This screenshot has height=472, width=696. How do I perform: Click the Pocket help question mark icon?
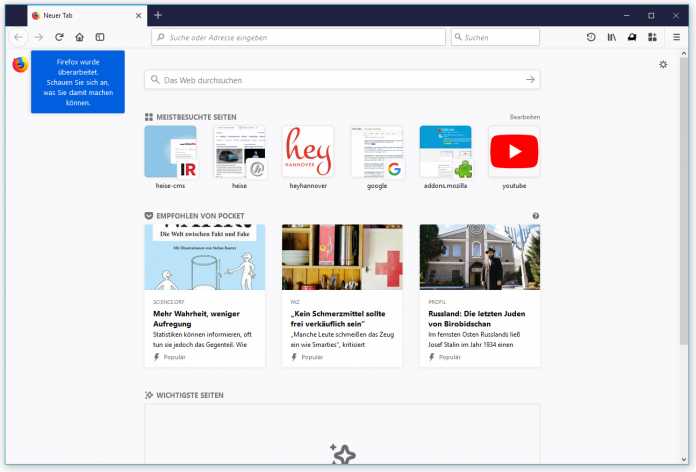click(x=536, y=215)
